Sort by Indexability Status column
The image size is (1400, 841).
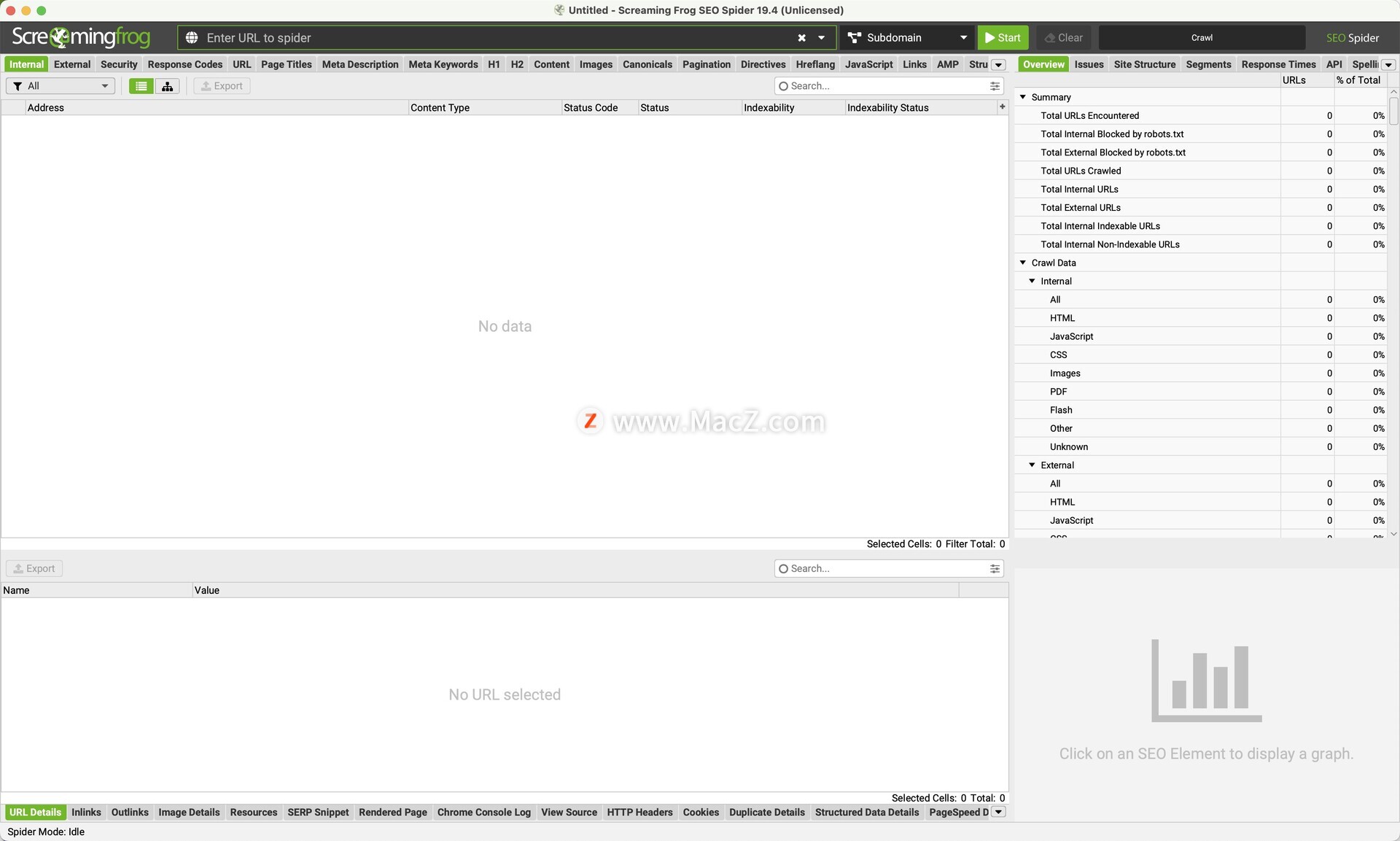click(920, 107)
